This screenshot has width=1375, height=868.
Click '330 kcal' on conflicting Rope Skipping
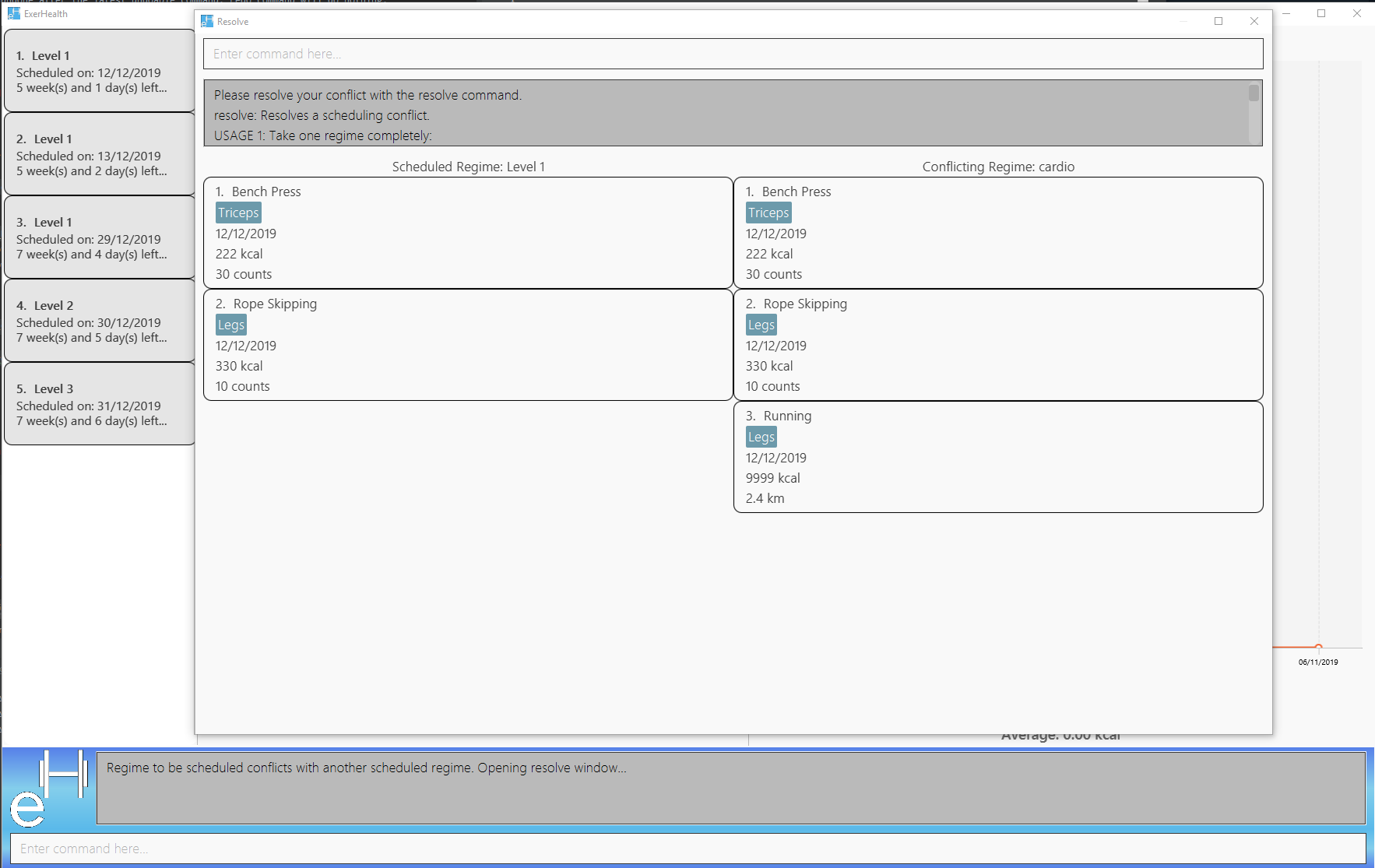769,366
